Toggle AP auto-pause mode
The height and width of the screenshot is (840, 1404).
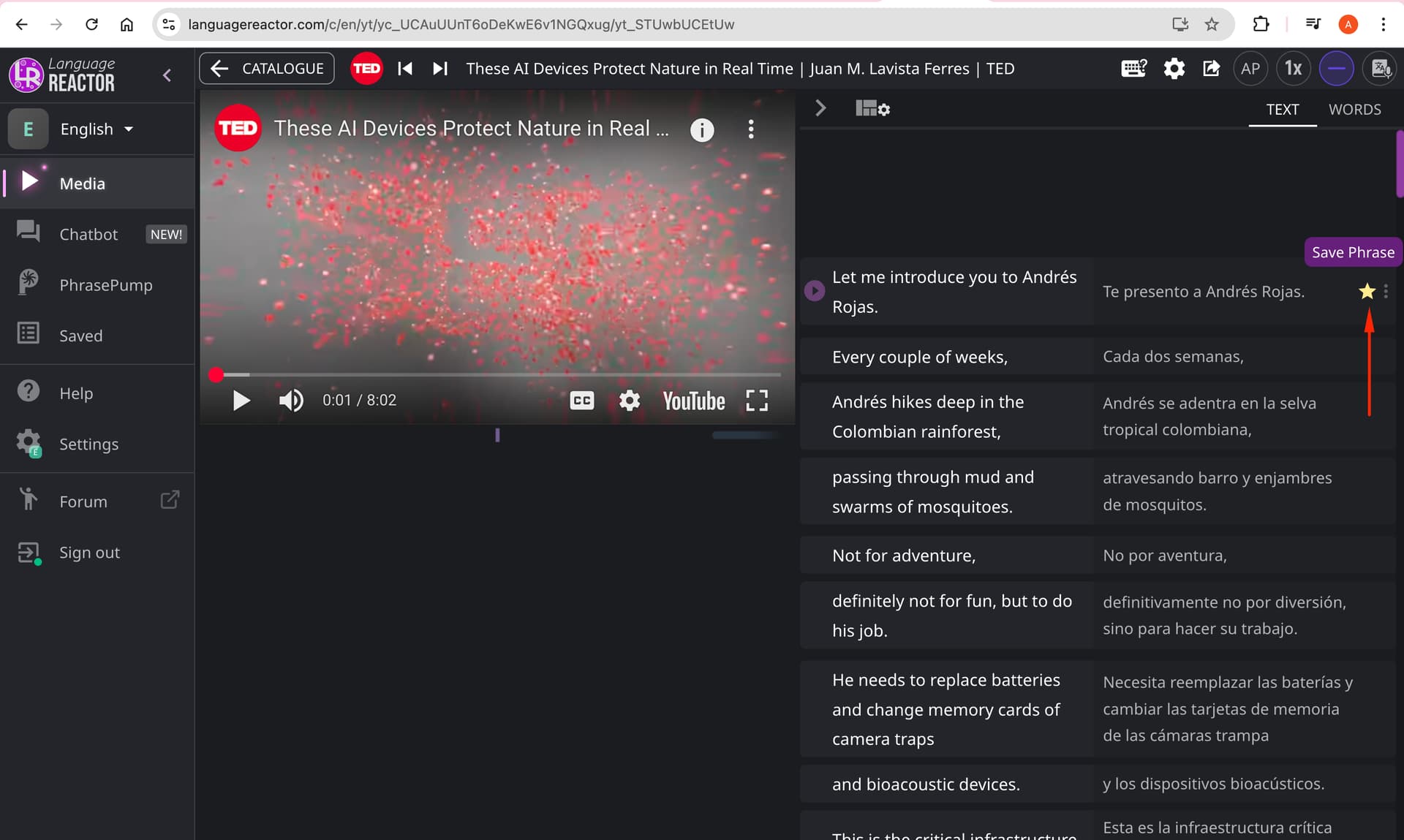[1250, 69]
